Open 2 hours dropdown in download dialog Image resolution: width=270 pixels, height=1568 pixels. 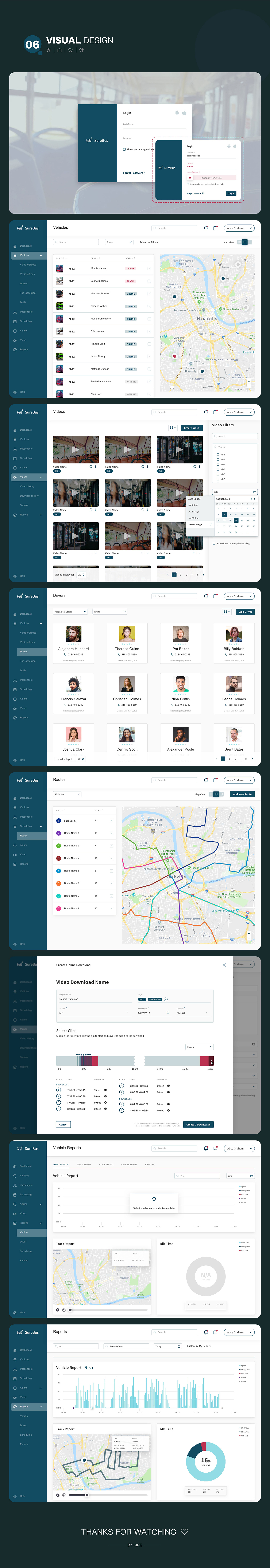(199, 1047)
